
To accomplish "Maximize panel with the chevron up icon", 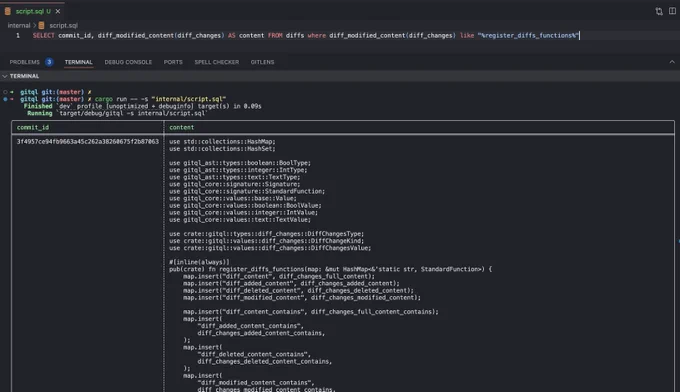I will click(672, 62).
